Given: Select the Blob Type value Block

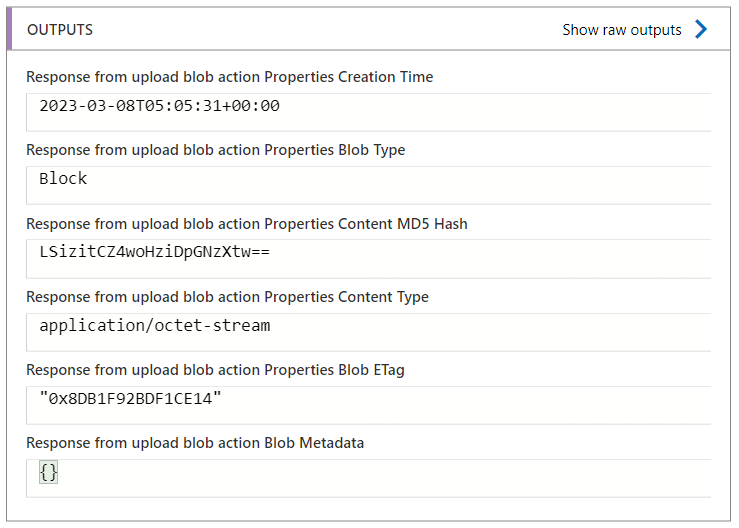Looking at the screenshot, I should pos(63,179).
